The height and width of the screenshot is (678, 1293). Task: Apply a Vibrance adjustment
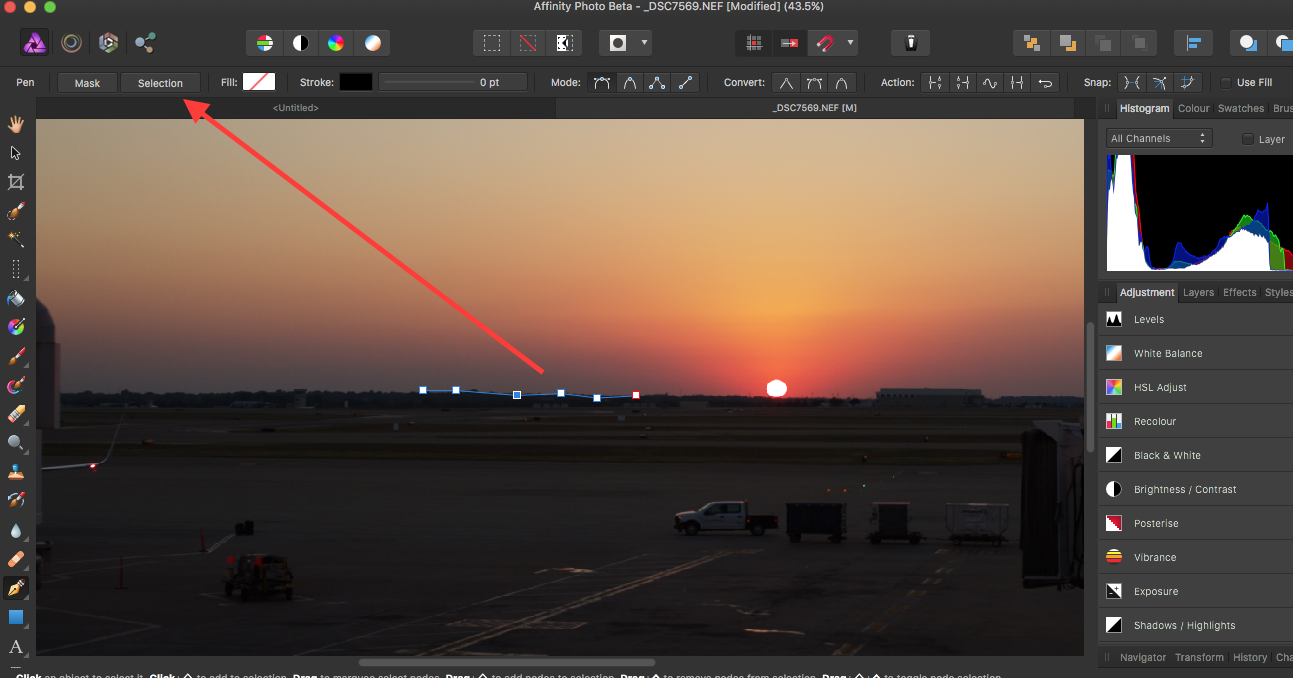[x=1155, y=557]
